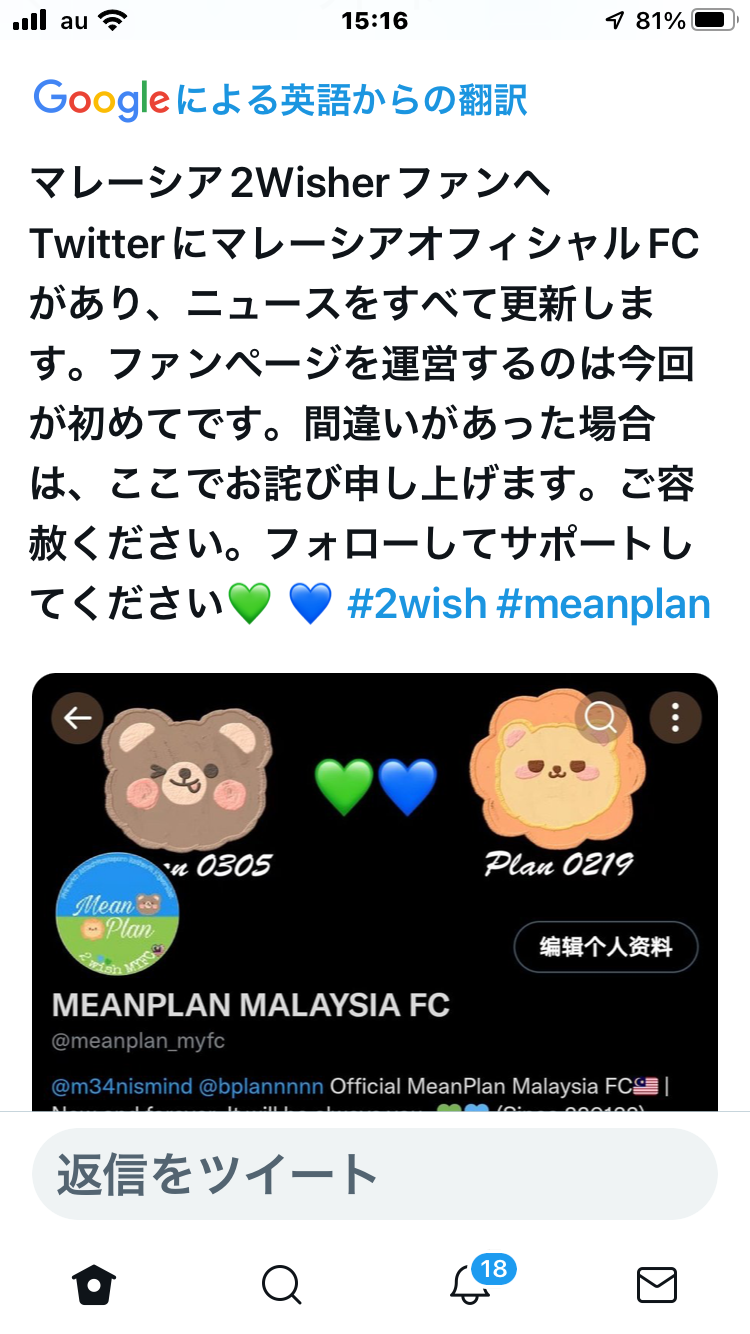This screenshot has height=1334, width=750.
Task: Open the Messages envelope icon
Action: pos(657,1284)
